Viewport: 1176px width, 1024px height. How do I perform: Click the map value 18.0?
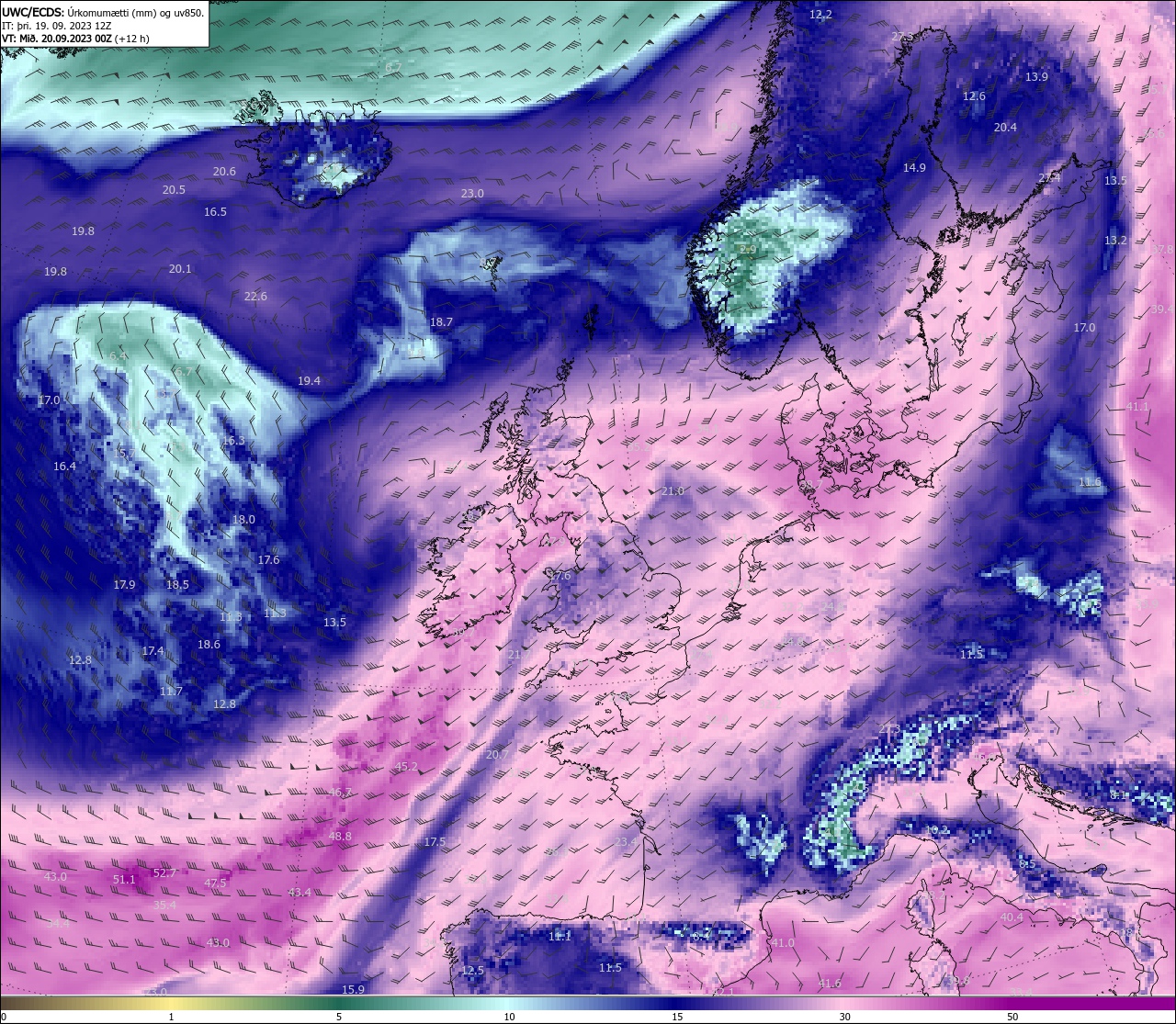coord(243,520)
